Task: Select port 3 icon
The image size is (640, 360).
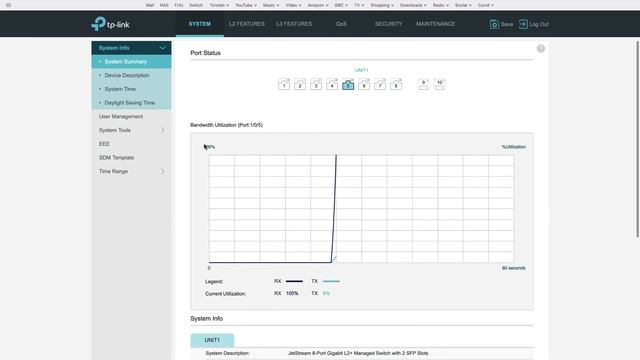Action: 316,84
